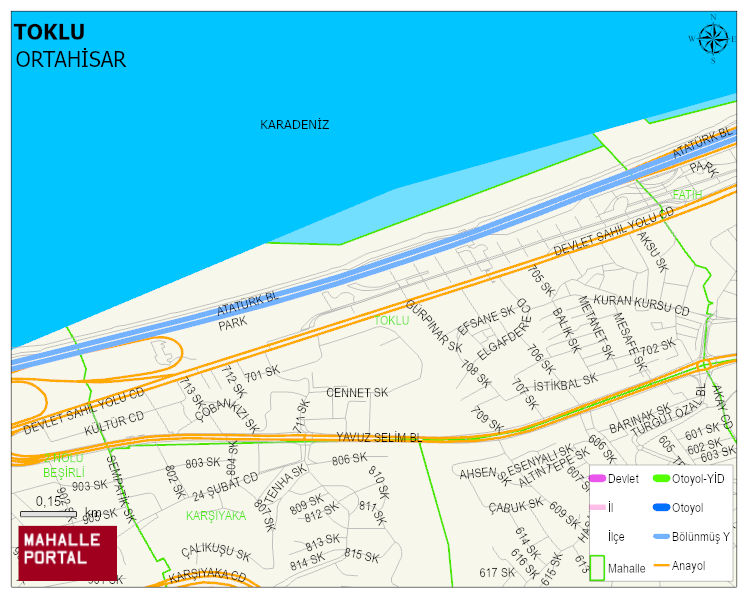
Task: Click the YAVUZ SELİM BL road label
Action: 379,438
